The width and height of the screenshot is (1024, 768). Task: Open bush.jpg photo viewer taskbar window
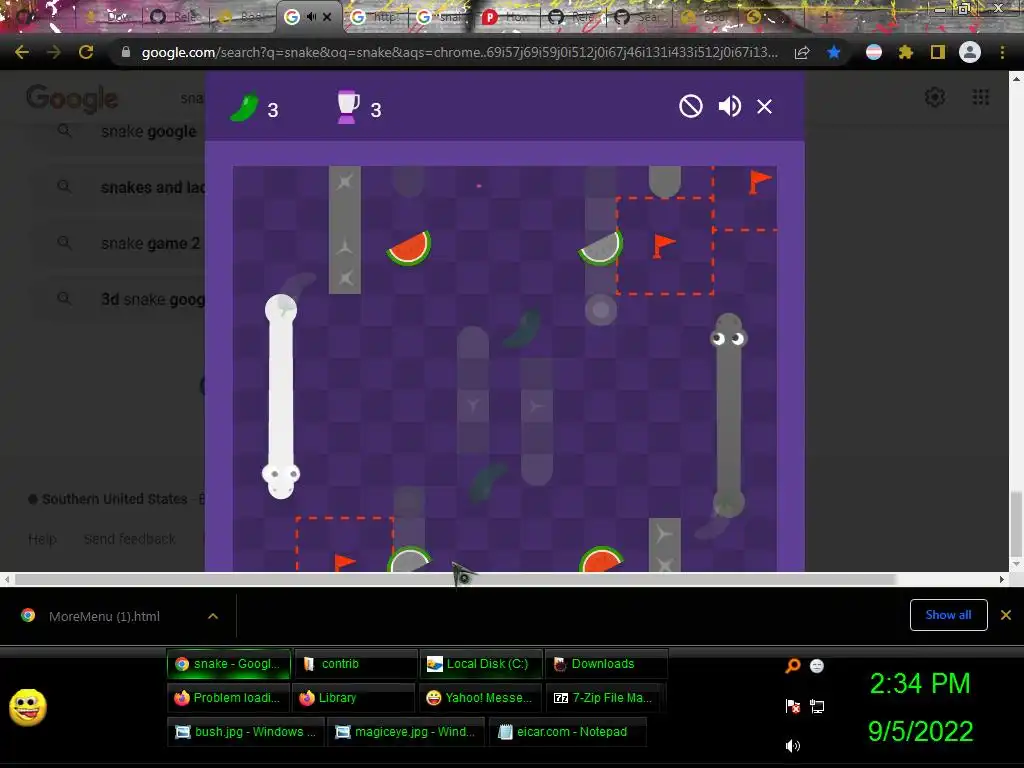click(x=246, y=731)
